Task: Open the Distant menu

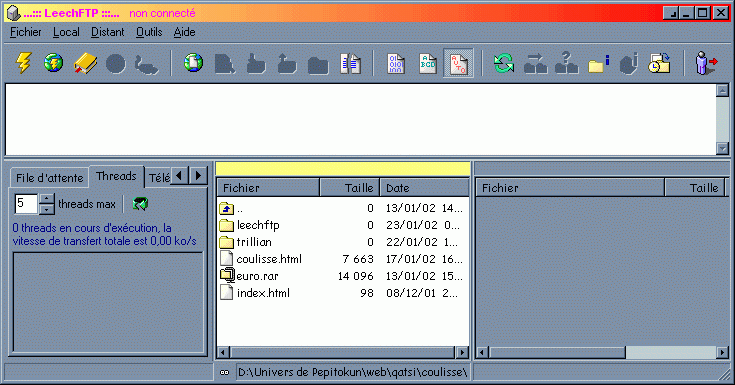Action: pyautogui.click(x=107, y=32)
